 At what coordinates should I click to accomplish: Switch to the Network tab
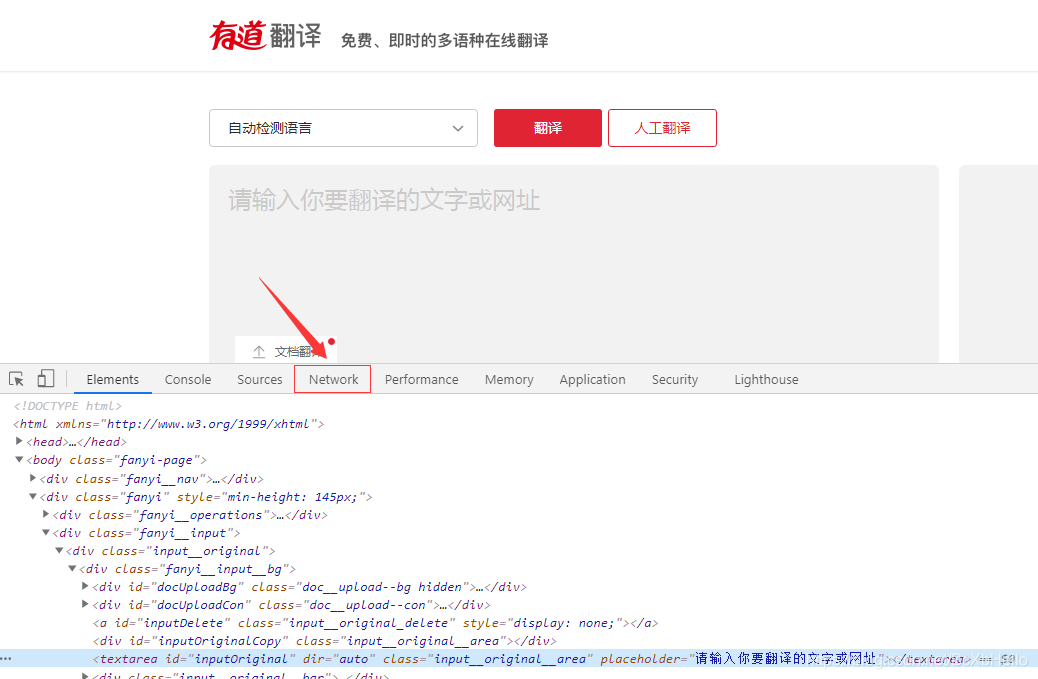click(x=333, y=379)
